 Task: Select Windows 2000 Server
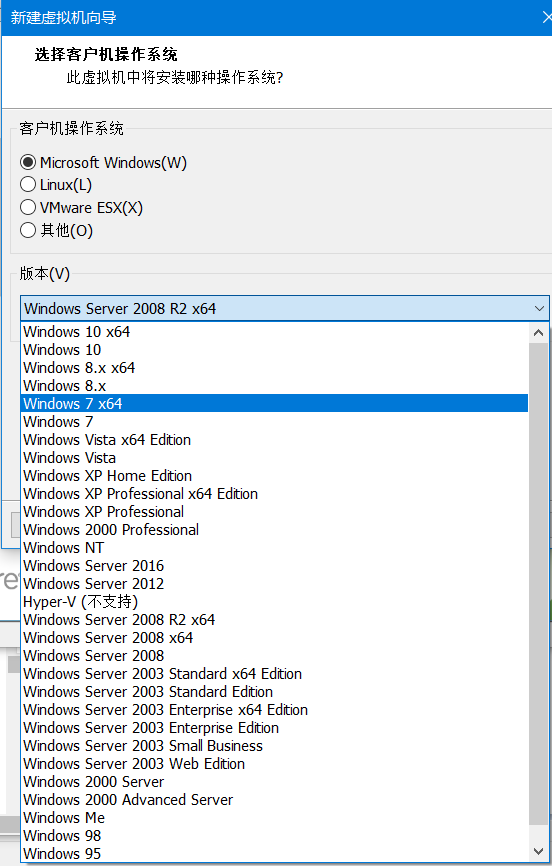point(275,781)
